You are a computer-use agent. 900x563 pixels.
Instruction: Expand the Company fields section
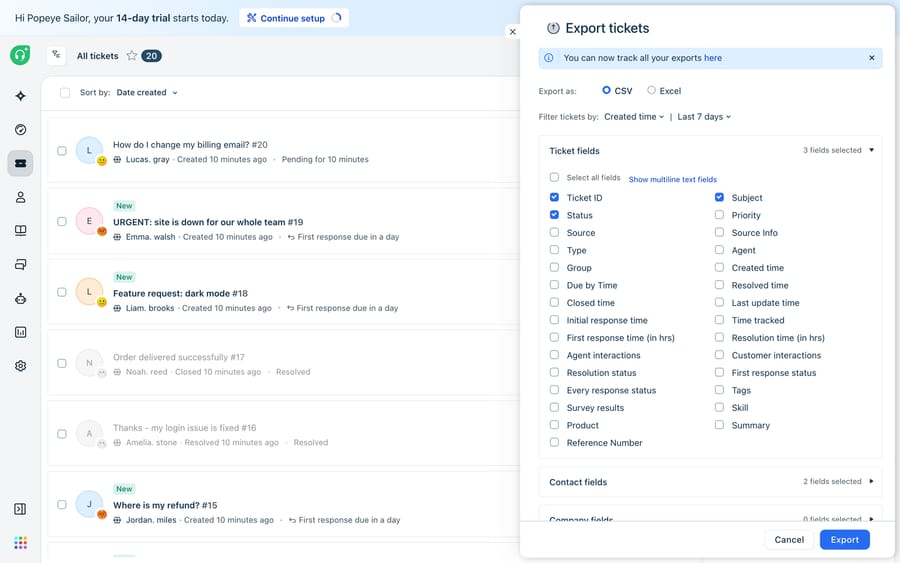(871, 518)
